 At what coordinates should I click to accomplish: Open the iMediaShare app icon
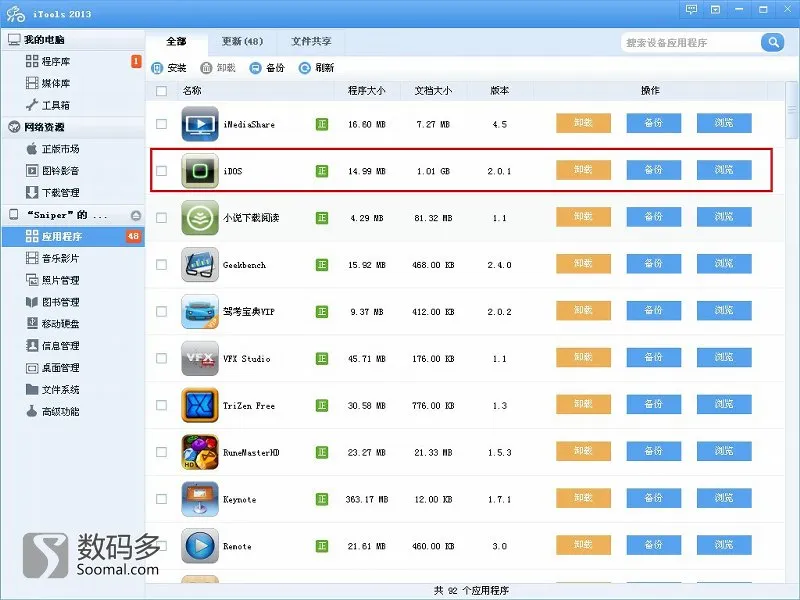pos(200,124)
